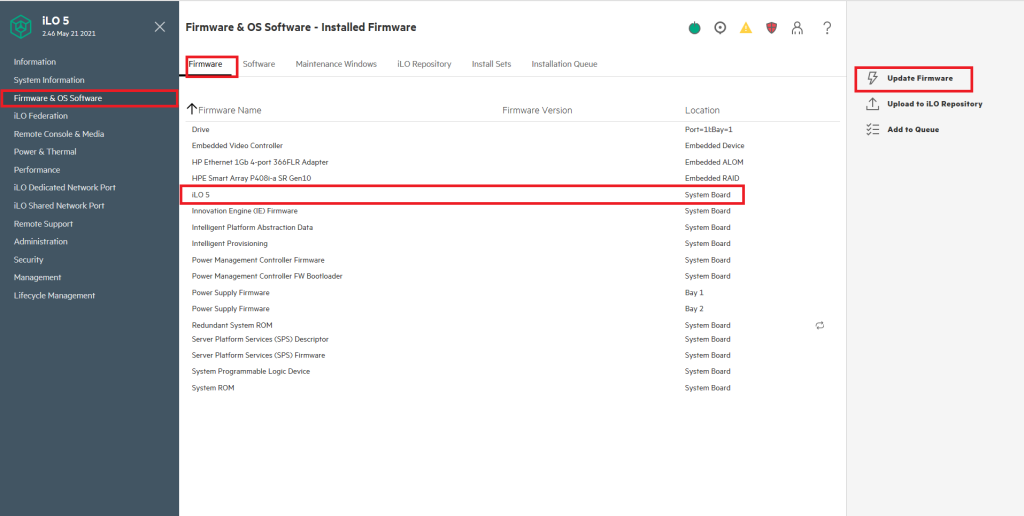Open the Firmware tab
This screenshot has height=516, width=1024.
[x=205, y=64]
